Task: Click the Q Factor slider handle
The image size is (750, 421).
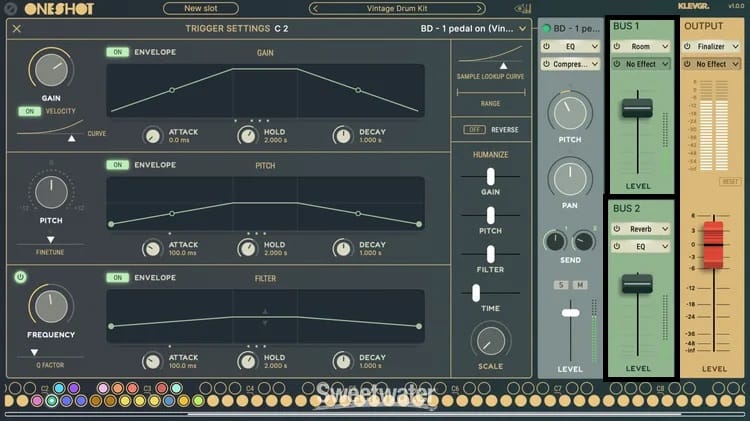Action: pos(34,352)
